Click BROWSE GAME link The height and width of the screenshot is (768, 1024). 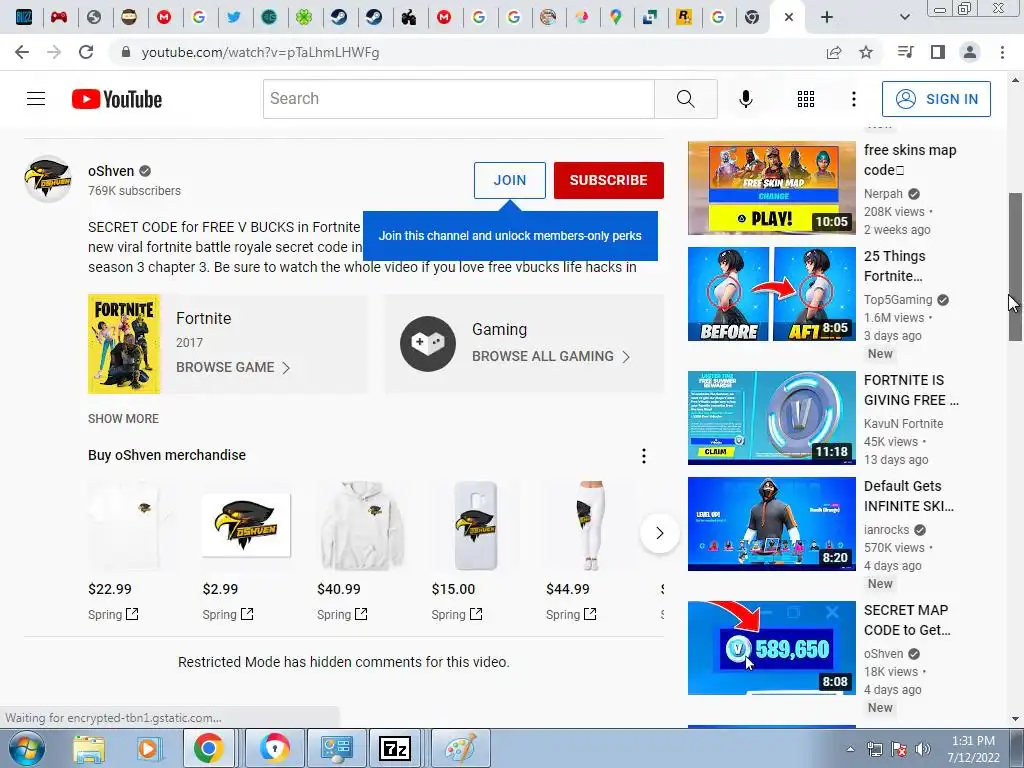232,368
